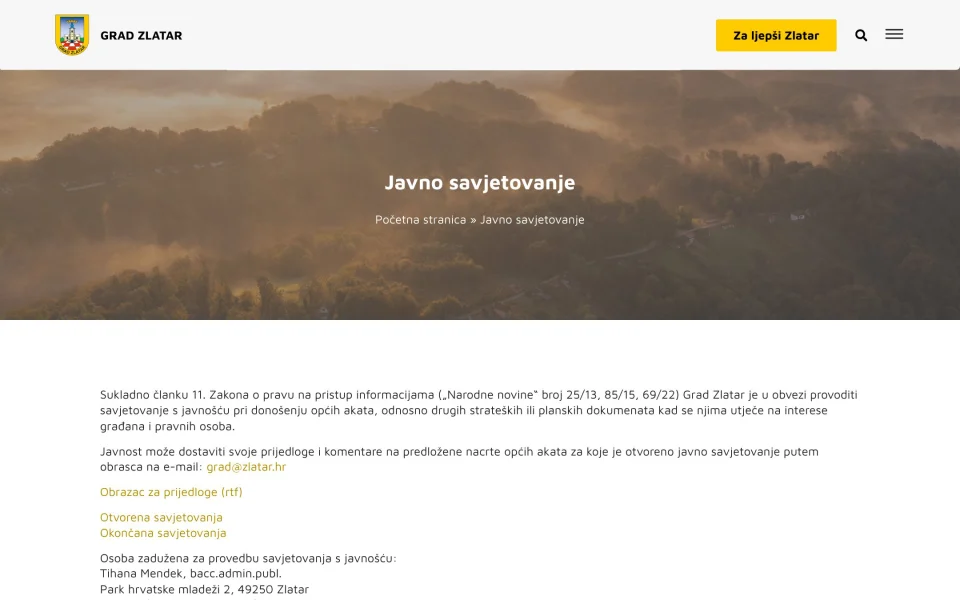Open the hamburger menu icon
This screenshot has width=960, height=600.
pyautogui.click(x=894, y=34)
